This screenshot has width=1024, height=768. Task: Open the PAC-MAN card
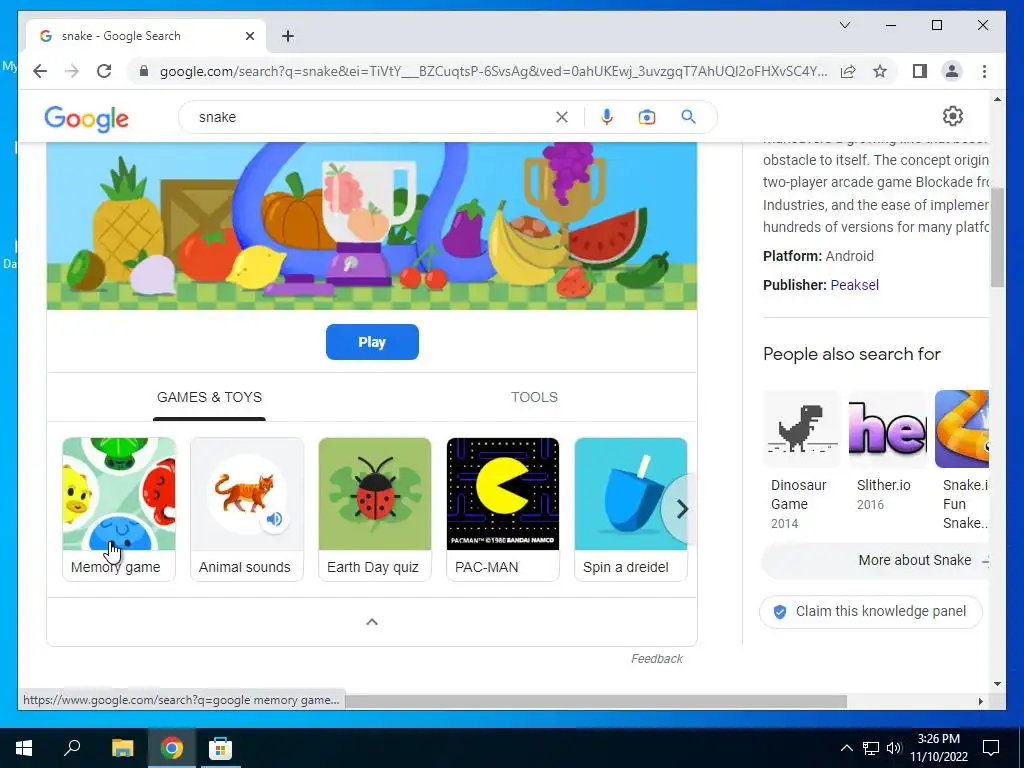(503, 509)
